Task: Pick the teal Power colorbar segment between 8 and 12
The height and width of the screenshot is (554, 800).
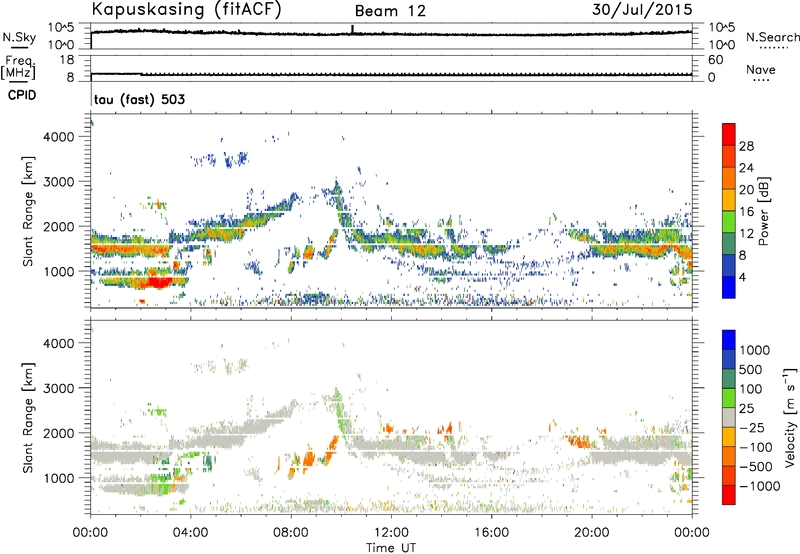Action: coord(729,244)
